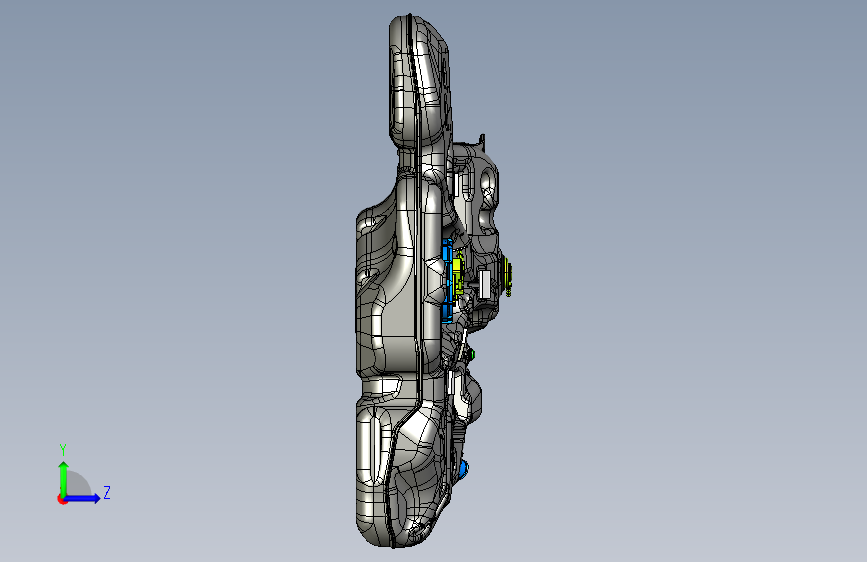Click the green Y axis arrow of the triad
The width and height of the screenshot is (867, 562).
64,479
